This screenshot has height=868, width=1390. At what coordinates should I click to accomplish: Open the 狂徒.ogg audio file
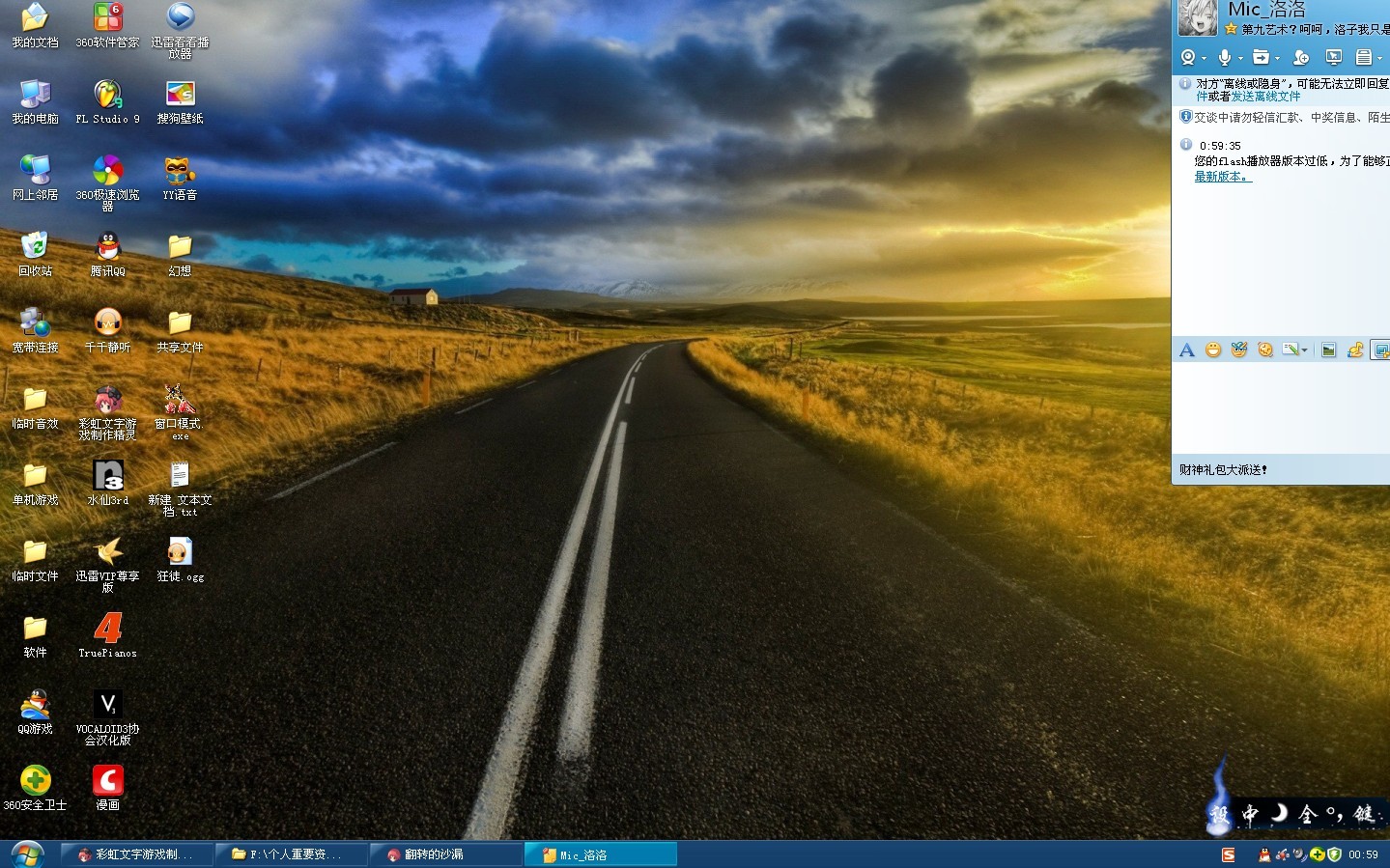click(x=180, y=560)
